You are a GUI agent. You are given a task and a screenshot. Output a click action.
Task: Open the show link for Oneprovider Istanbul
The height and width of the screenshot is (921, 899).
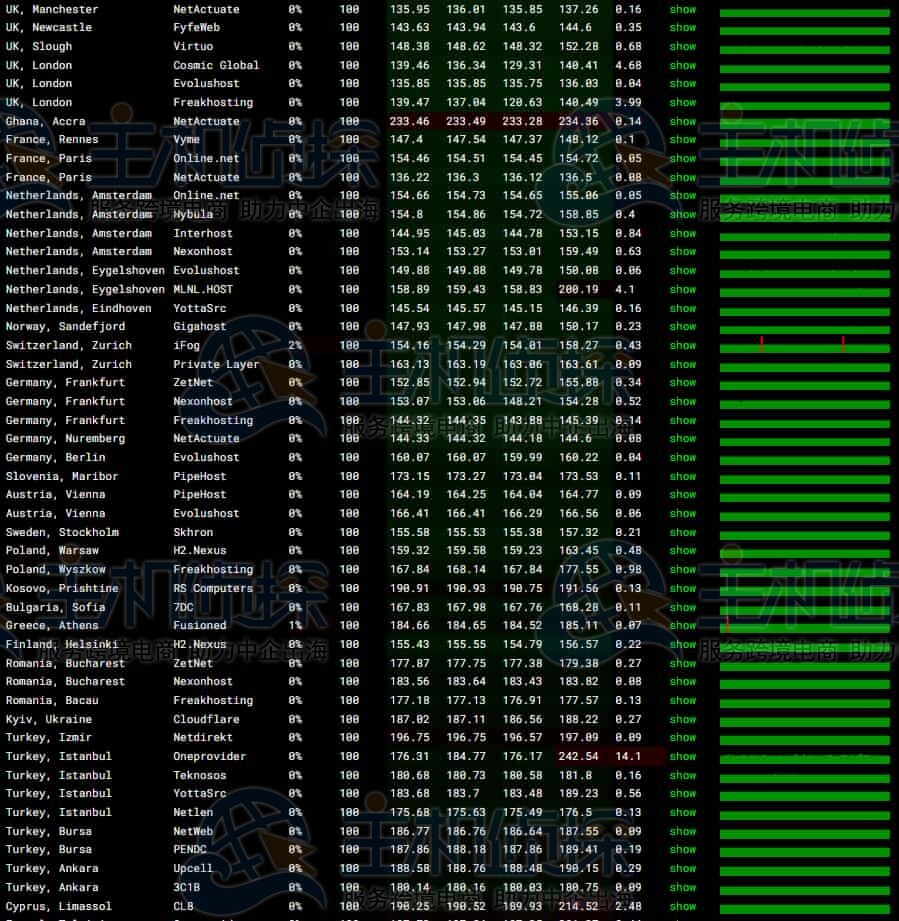pyautogui.click(x=682, y=757)
